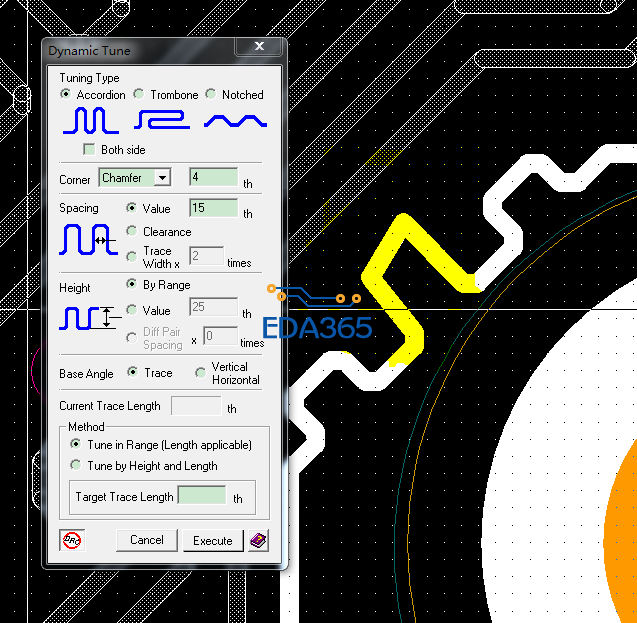Screen dimensions: 637x623
Task: Click the Execute button
Action: [x=213, y=541]
